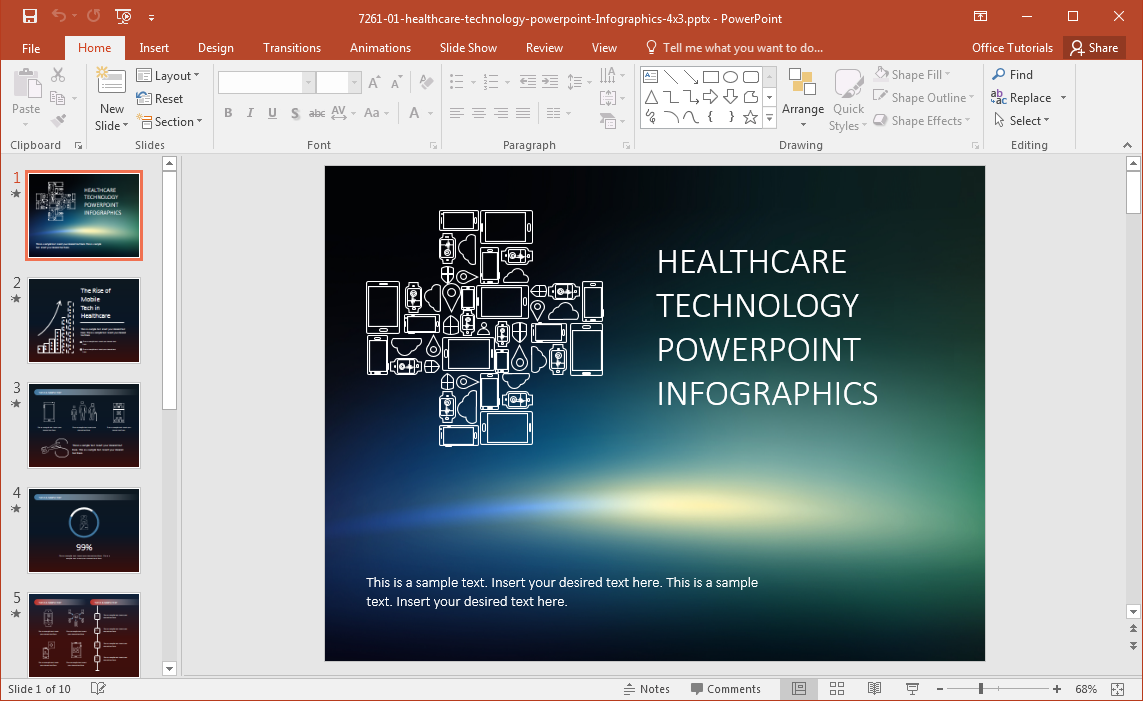Viewport: 1143px width, 701px height.
Task: Click the Reset slide button
Action: click(x=160, y=98)
